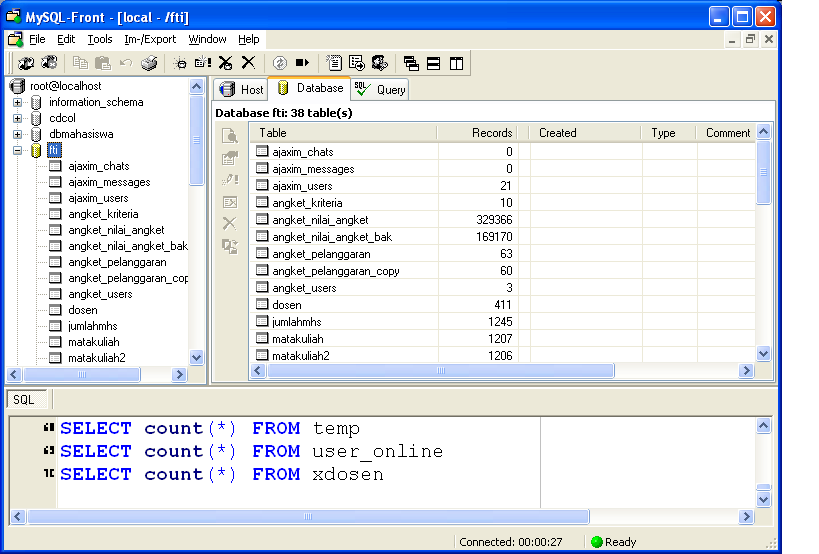Click the table list horizontal scroll-right arrow
Viewport: 819px width, 554px height.
point(746,371)
